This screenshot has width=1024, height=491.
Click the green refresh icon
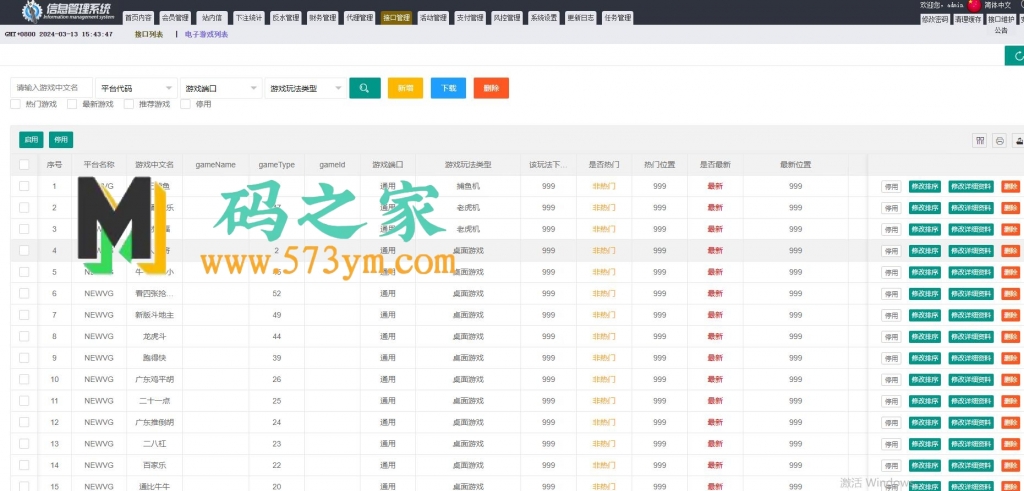[x=1016, y=56]
